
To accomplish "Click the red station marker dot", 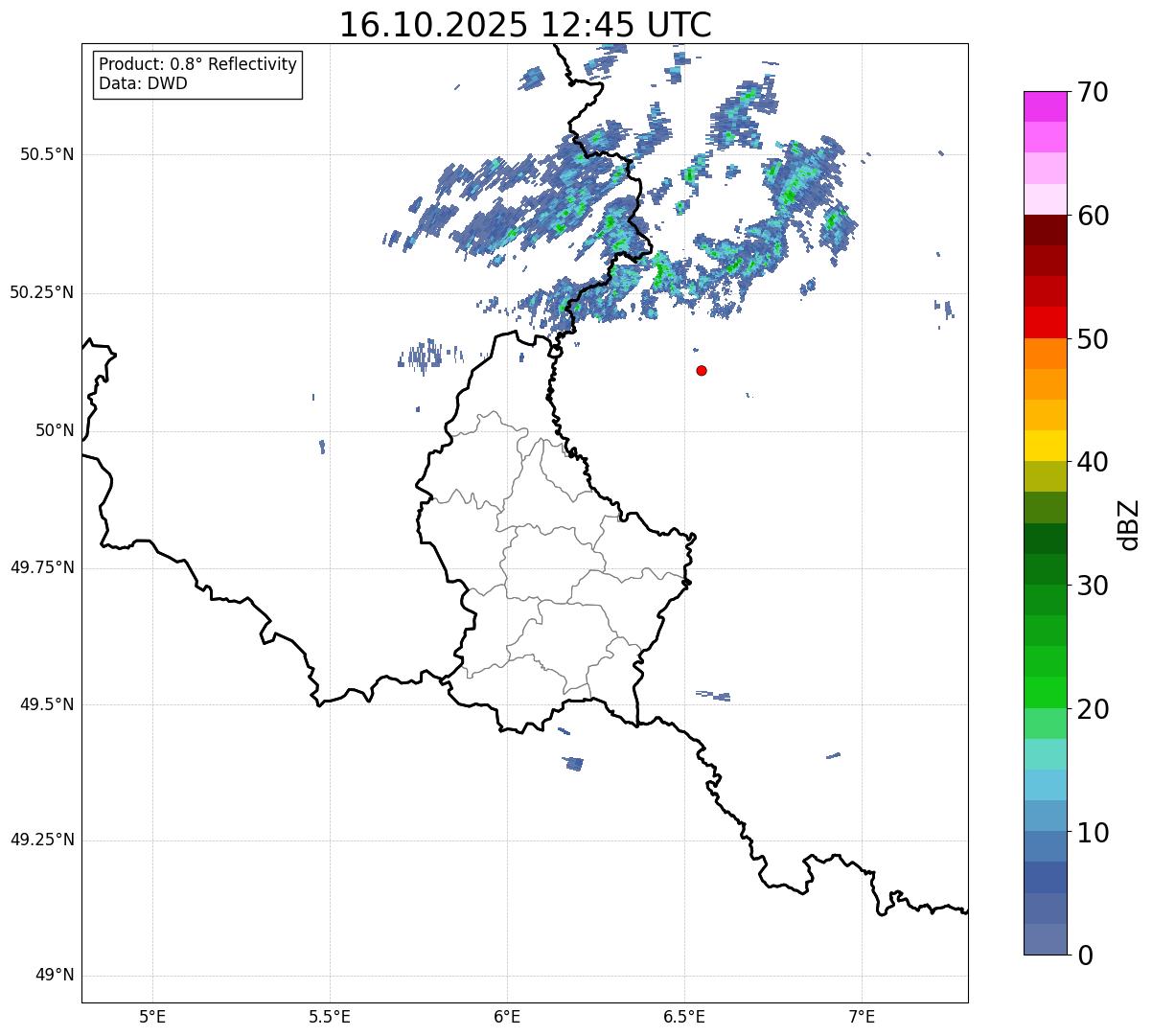I will pyautogui.click(x=702, y=370).
